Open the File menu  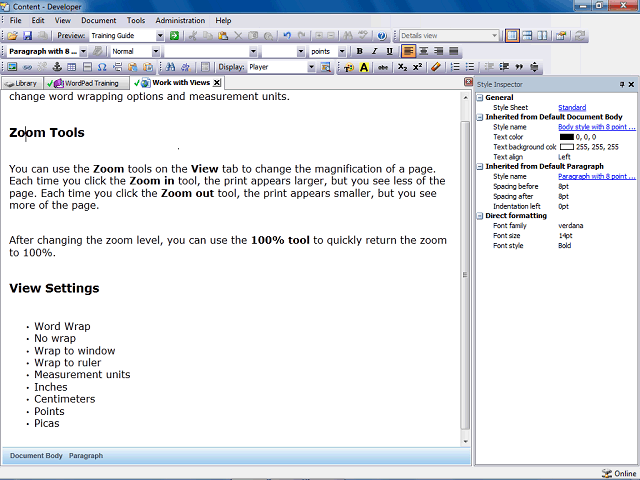(x=16, y=20)
